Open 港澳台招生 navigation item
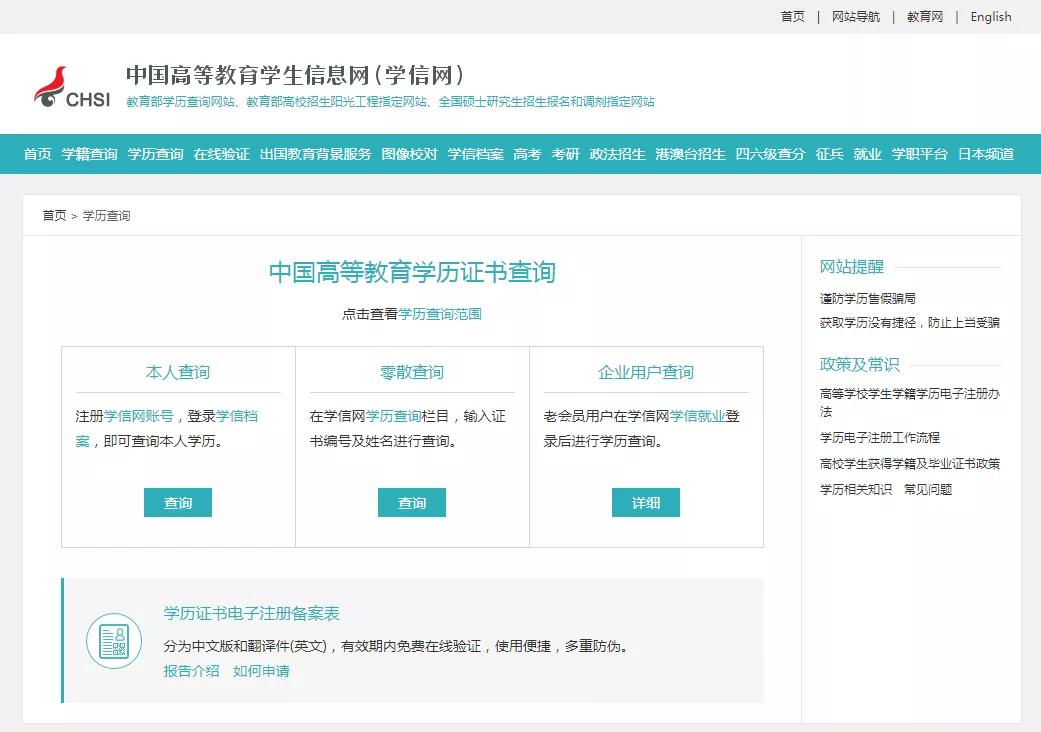This screenshot has height=732, width=1041. 690,154
